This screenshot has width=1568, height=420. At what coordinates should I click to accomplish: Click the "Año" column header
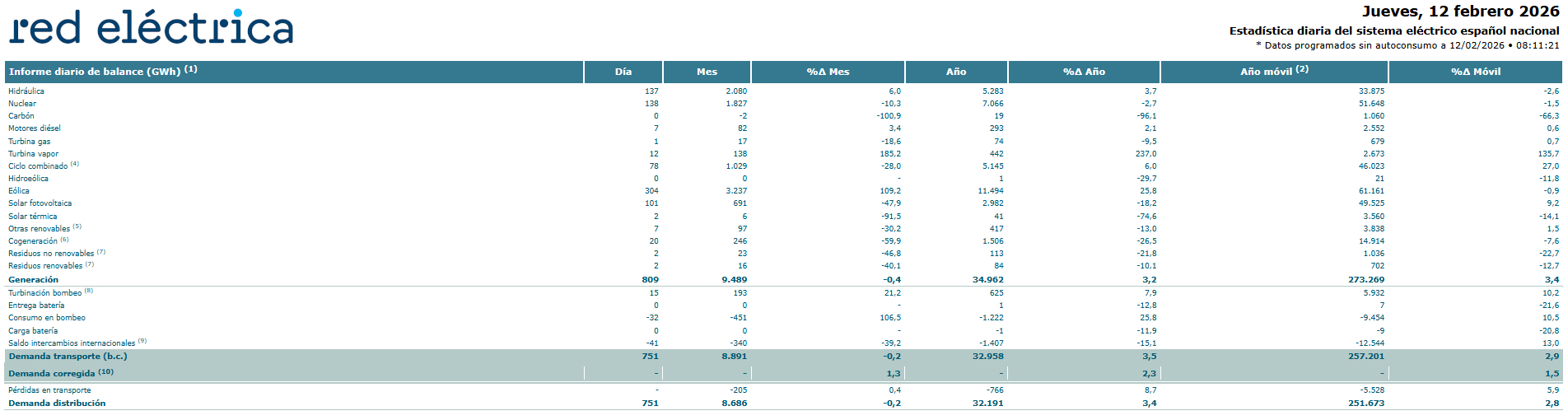pos(955,72)
